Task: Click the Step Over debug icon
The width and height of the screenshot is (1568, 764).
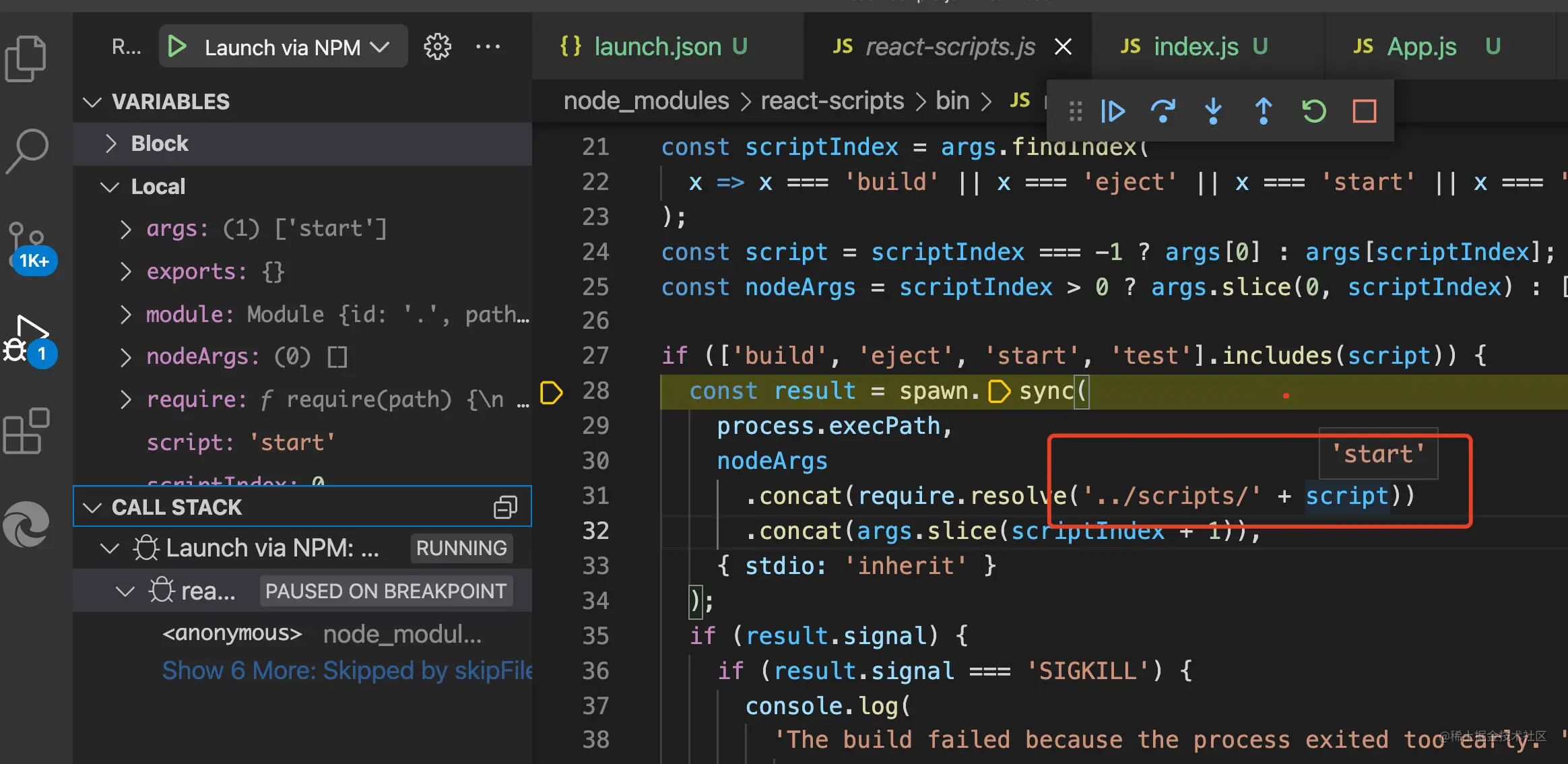Action: [1163, 110]
